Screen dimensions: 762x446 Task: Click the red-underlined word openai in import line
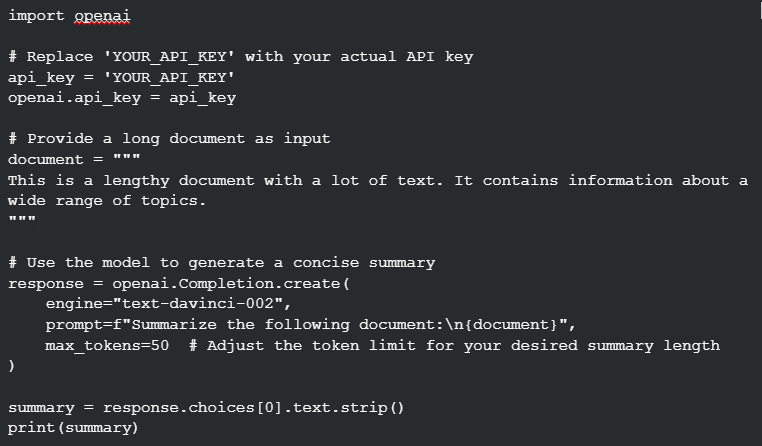pos(103,16)
